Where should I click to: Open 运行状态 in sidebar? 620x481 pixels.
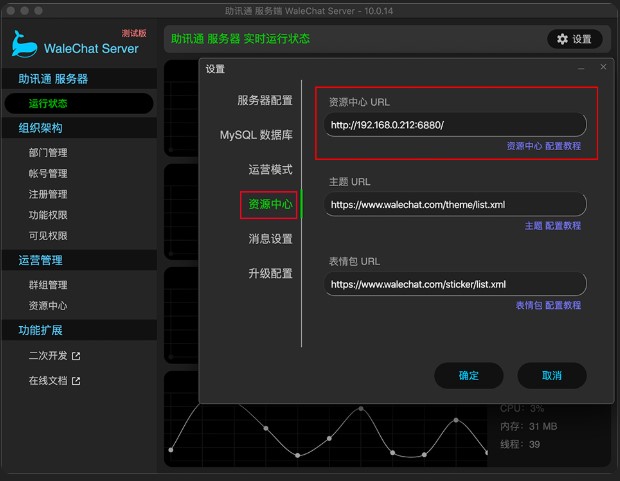[x=79, y=104]
